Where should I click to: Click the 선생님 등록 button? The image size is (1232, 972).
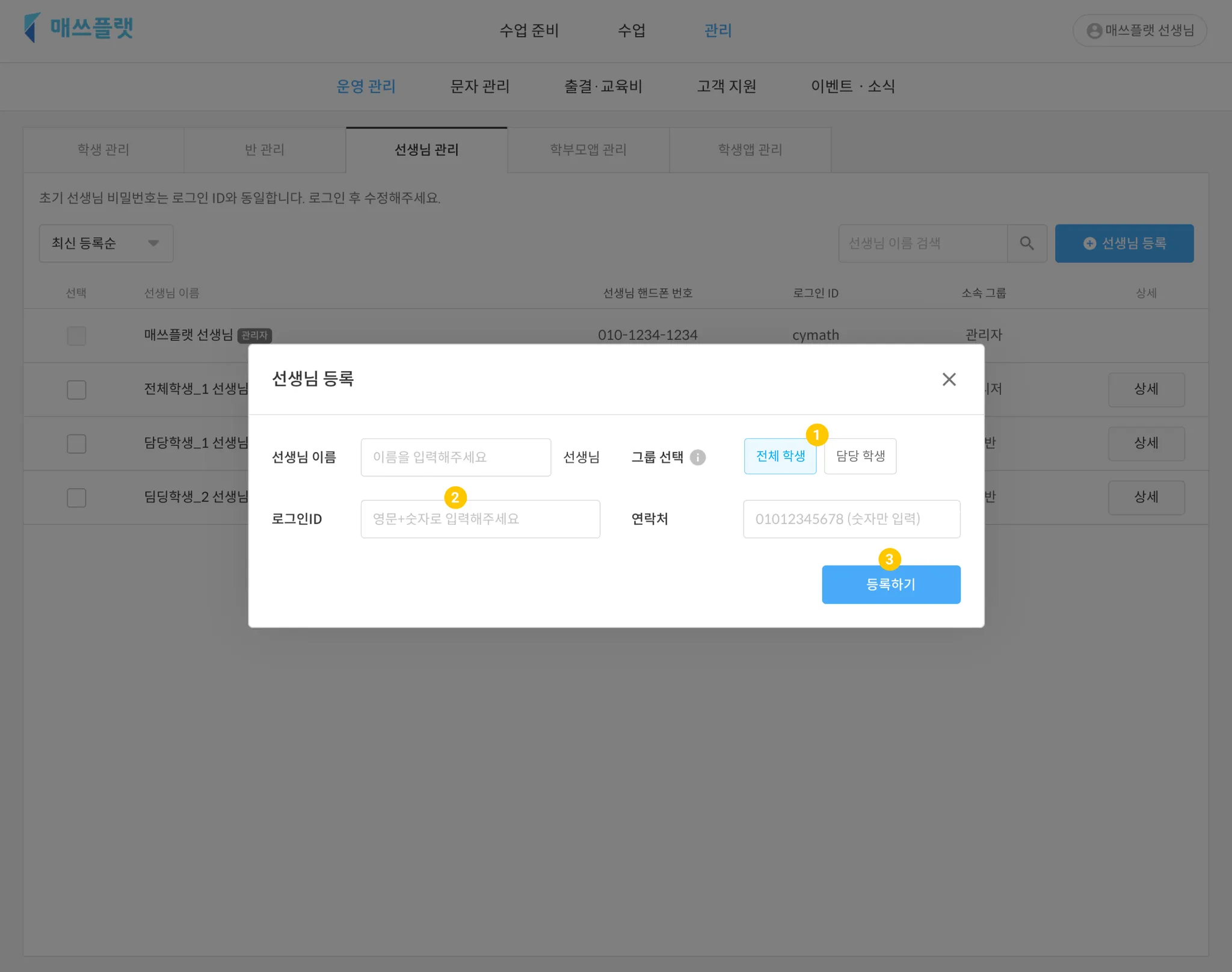pyautogui.click(x=1124, y=243)
